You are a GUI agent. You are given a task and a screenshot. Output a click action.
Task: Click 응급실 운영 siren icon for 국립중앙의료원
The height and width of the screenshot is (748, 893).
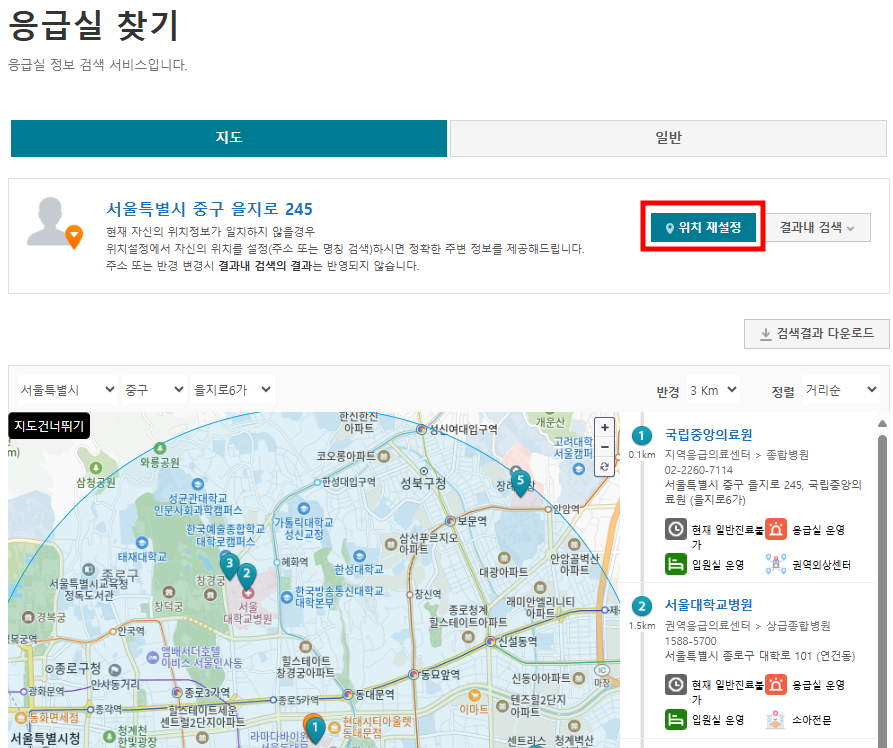pos(776,529)
